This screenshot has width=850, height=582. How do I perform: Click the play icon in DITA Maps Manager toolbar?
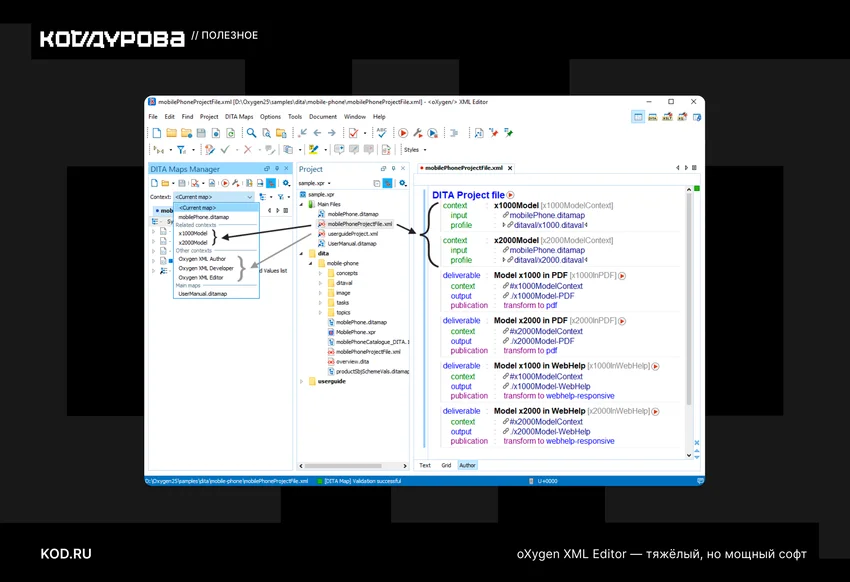(x=225, y=183)
